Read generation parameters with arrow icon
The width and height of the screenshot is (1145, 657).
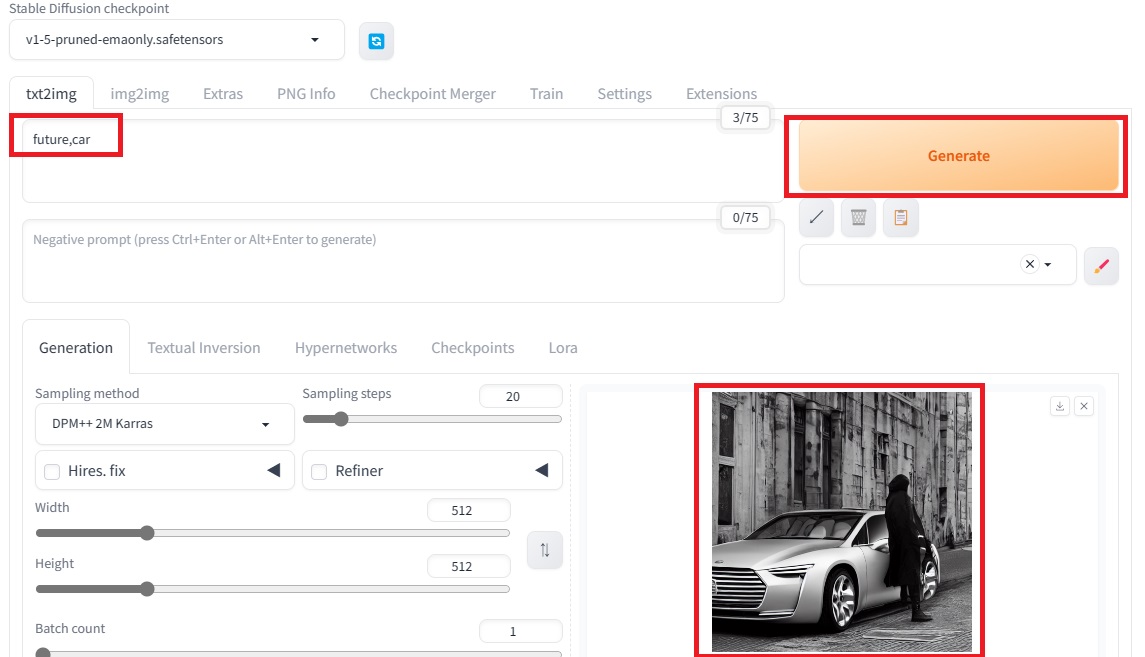(815, 217)
